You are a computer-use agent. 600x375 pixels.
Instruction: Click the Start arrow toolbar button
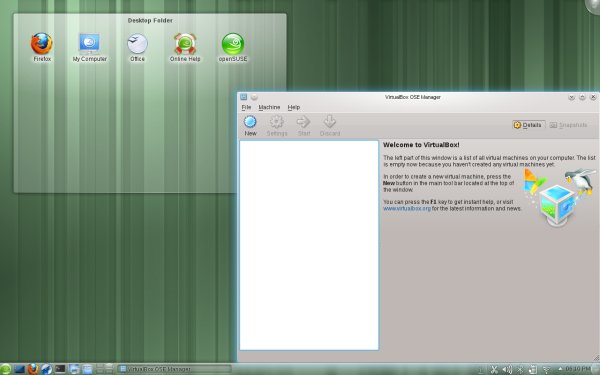point(304,126)
